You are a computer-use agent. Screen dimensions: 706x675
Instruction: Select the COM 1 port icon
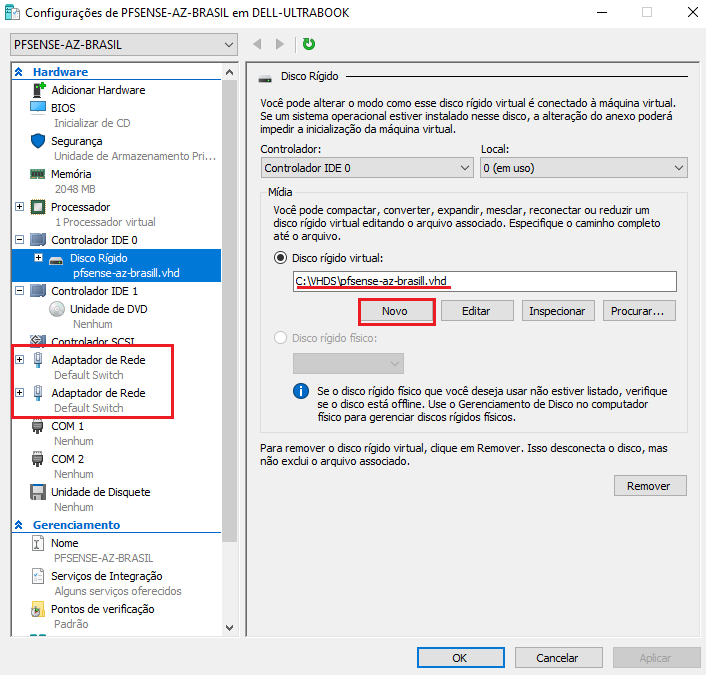point(37,426)
